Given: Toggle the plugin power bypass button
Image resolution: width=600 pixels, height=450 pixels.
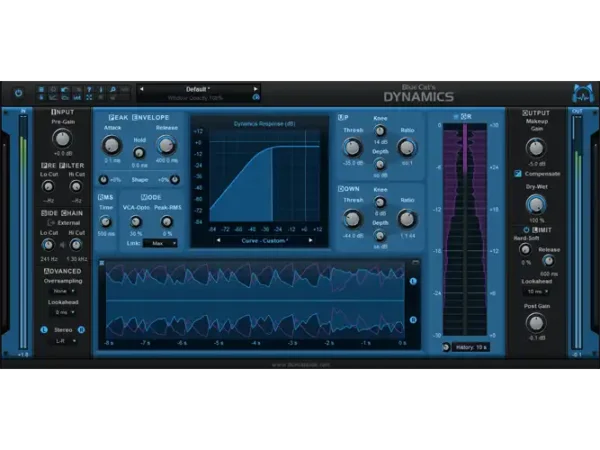Looking at the screenshot, I should [18, 93].
